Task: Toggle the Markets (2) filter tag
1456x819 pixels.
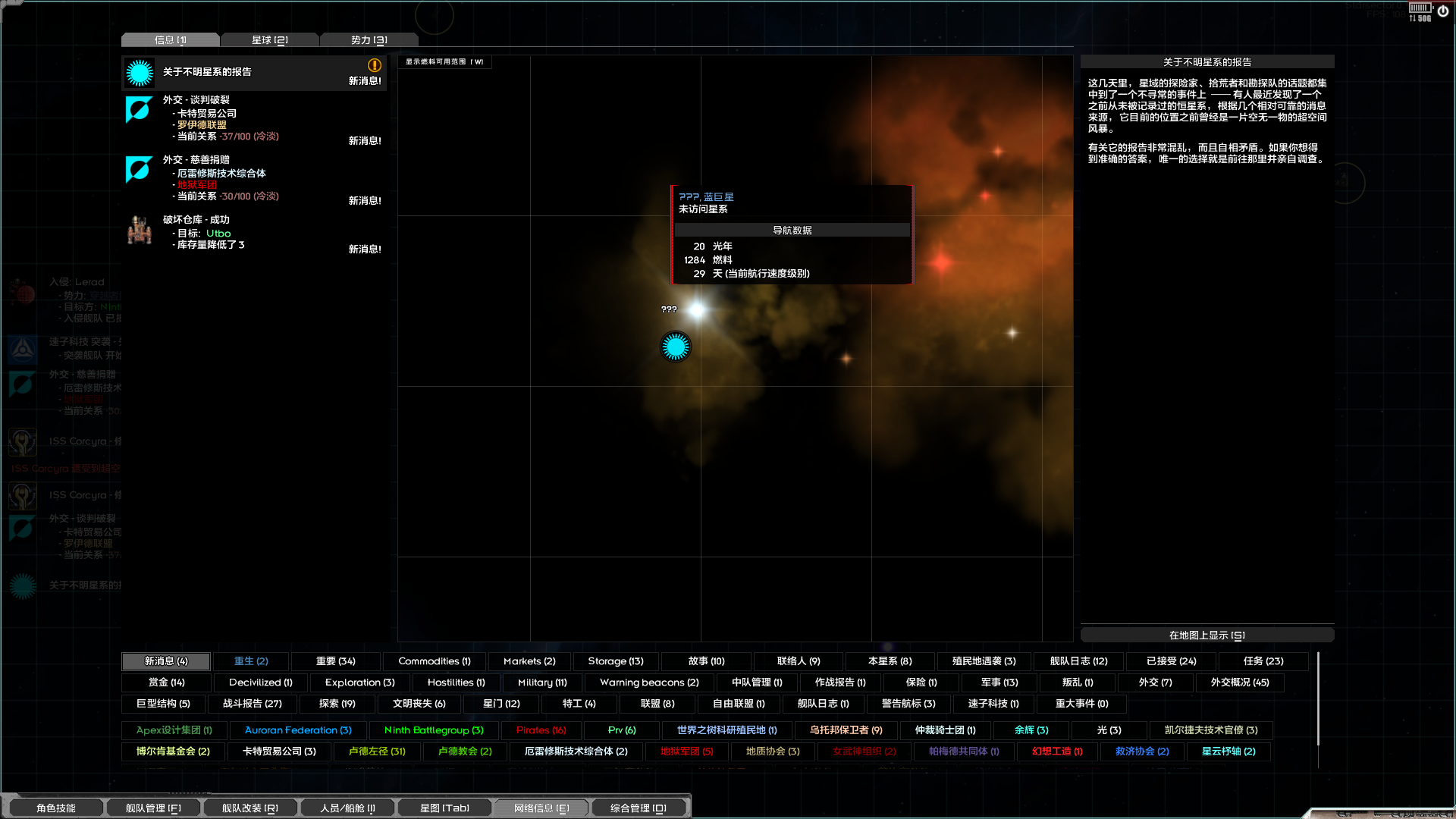Action: coord(529,661)
